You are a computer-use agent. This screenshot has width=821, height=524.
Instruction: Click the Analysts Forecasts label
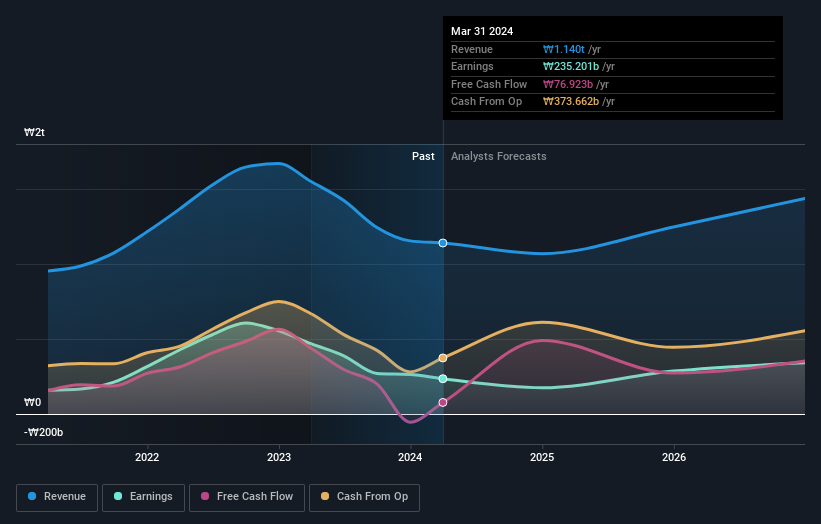coord(498,157)
